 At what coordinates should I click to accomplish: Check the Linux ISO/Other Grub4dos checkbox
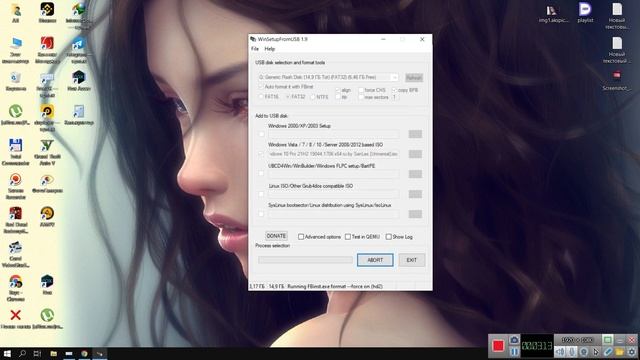[261, 194]
